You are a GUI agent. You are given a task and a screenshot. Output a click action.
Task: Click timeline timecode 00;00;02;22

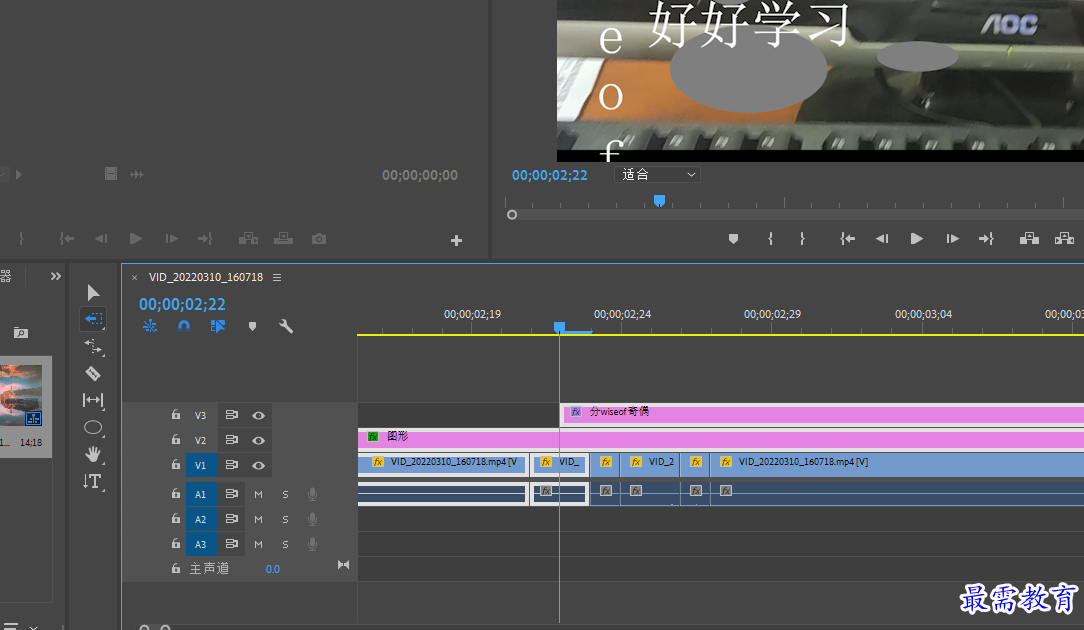coord(182,304)
